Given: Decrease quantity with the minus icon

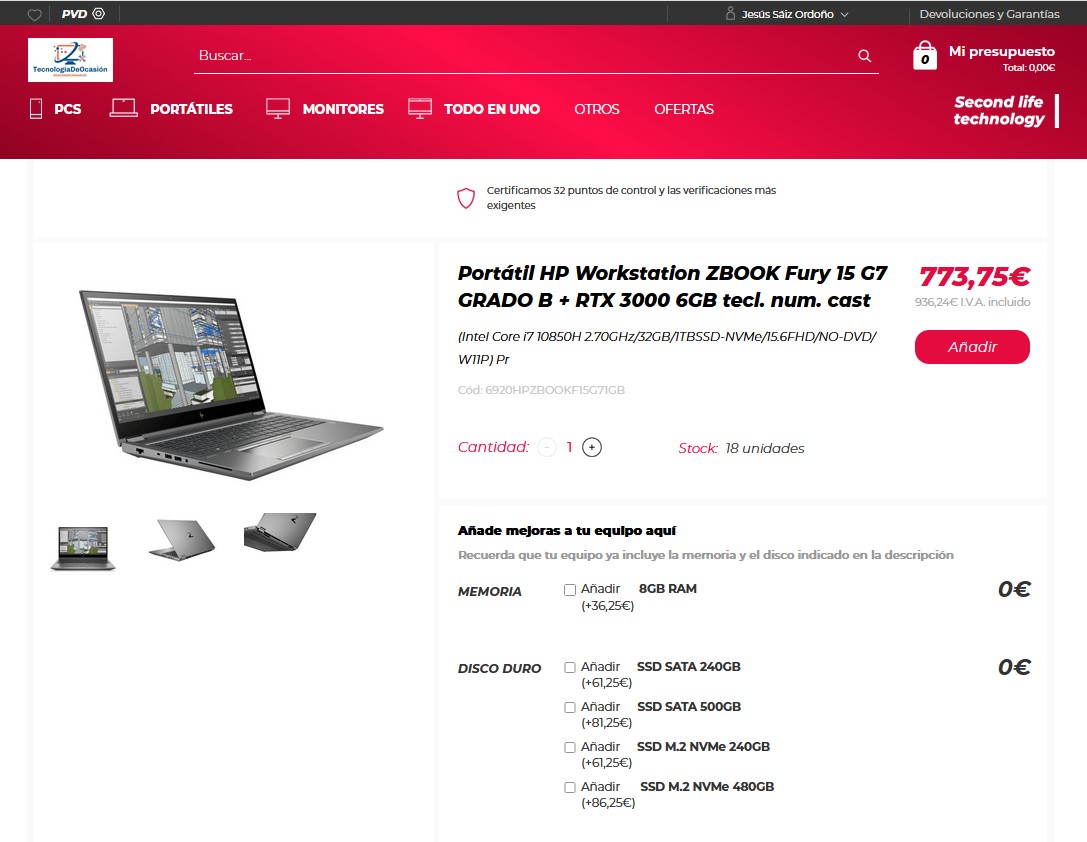Looking at the screenshot, I should pyautogui.click(x=547, y=448).
